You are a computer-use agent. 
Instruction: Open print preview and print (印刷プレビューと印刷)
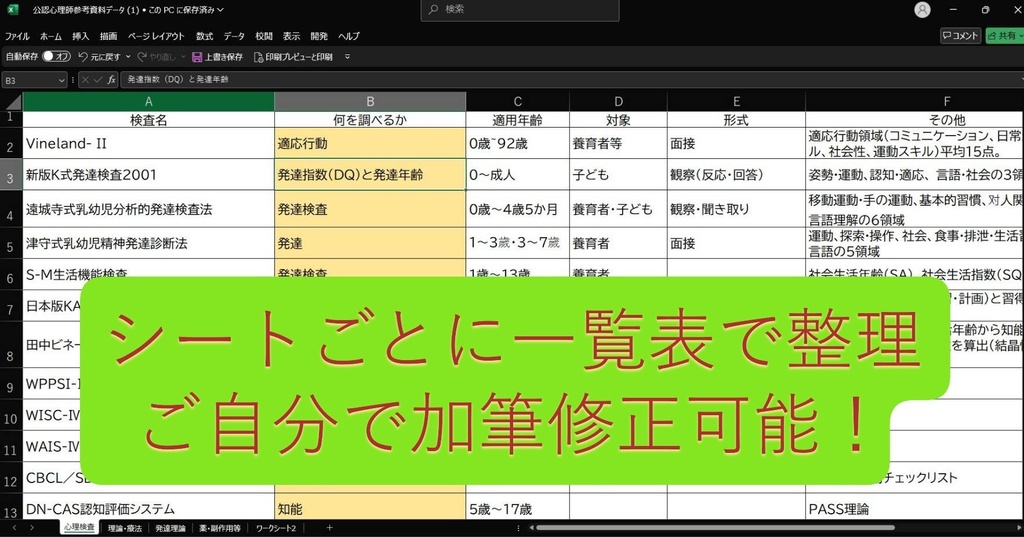click(x=293, y=57)
